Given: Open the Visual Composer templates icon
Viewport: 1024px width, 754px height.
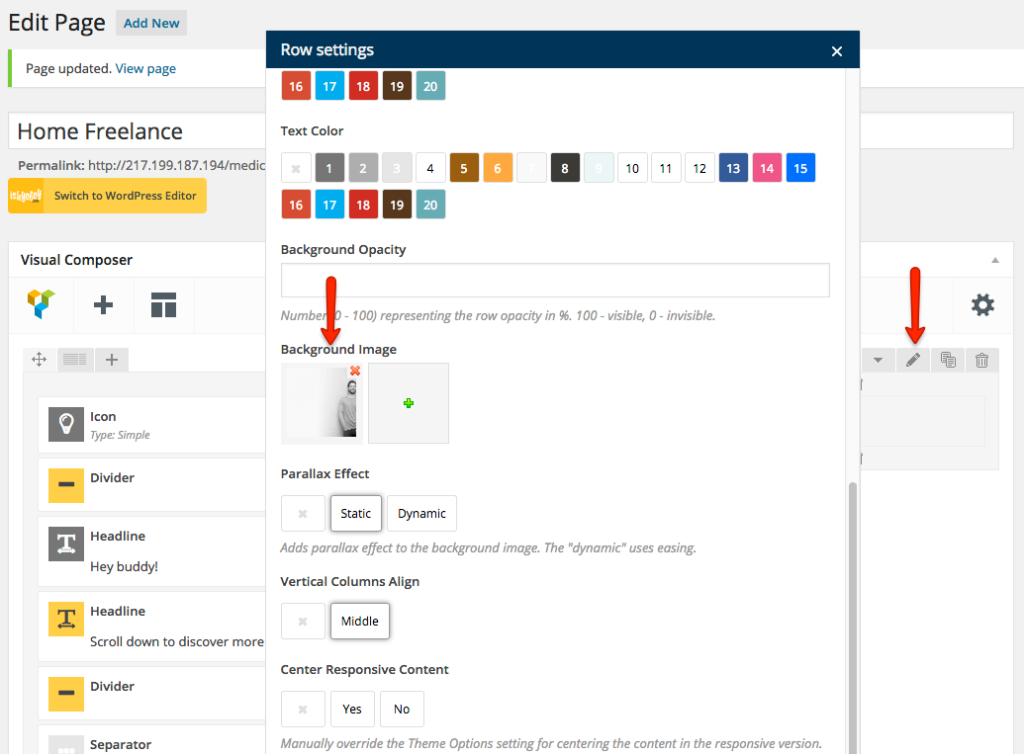Looking at the screenshot, I should [163, 305].
